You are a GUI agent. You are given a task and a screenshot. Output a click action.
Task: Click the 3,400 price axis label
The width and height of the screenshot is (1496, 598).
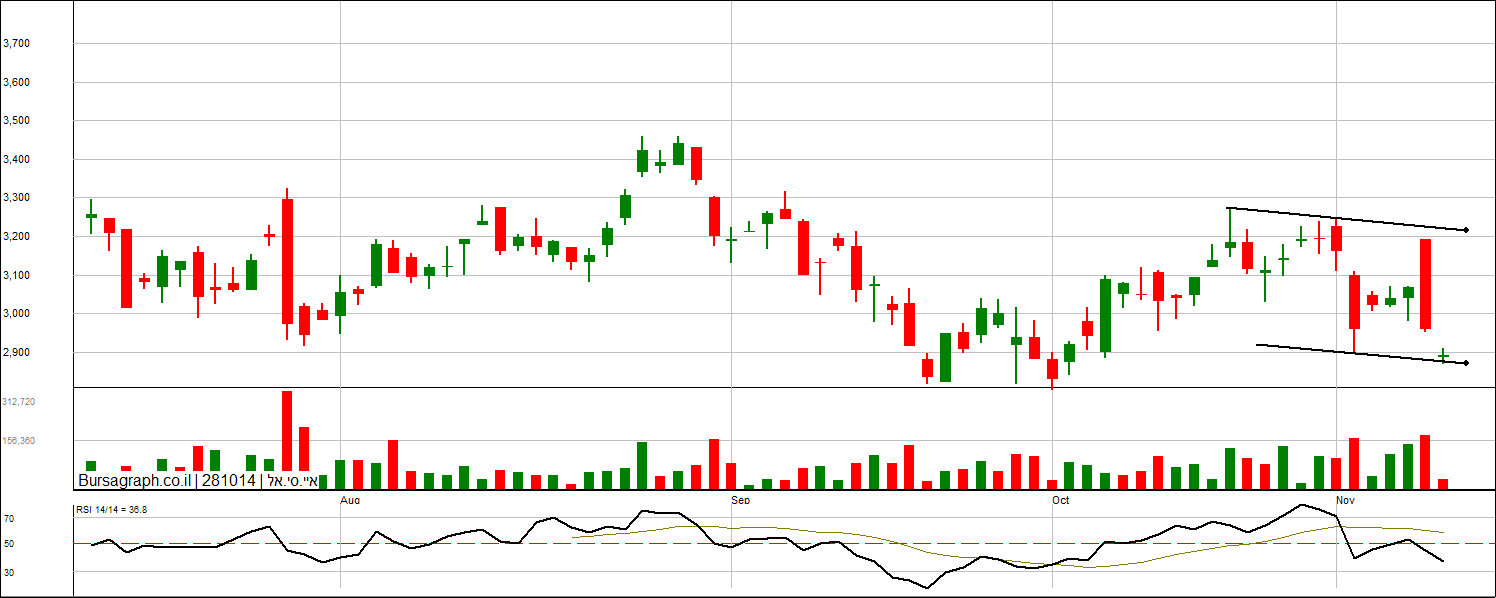point(17,160)
